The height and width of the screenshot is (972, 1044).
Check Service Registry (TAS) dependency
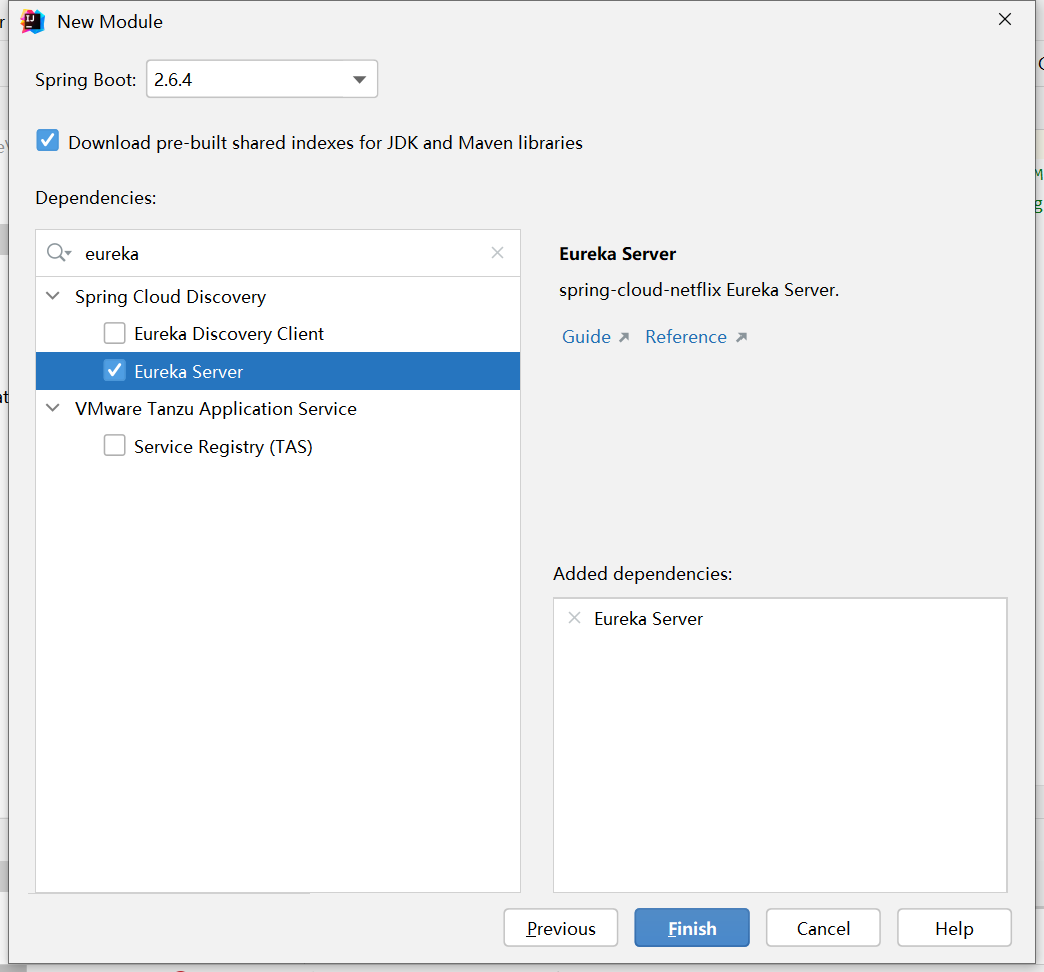click(x=115, y=445)
